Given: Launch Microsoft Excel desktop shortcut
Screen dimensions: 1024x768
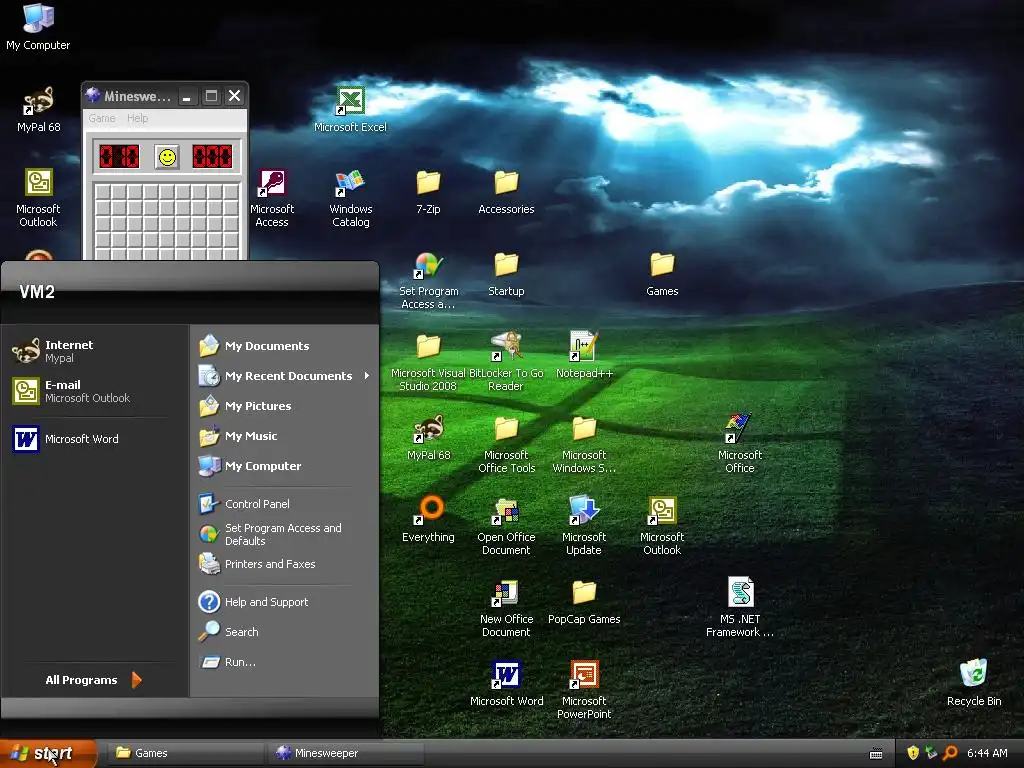Looking at the screenshot, I should click(350, 109).
